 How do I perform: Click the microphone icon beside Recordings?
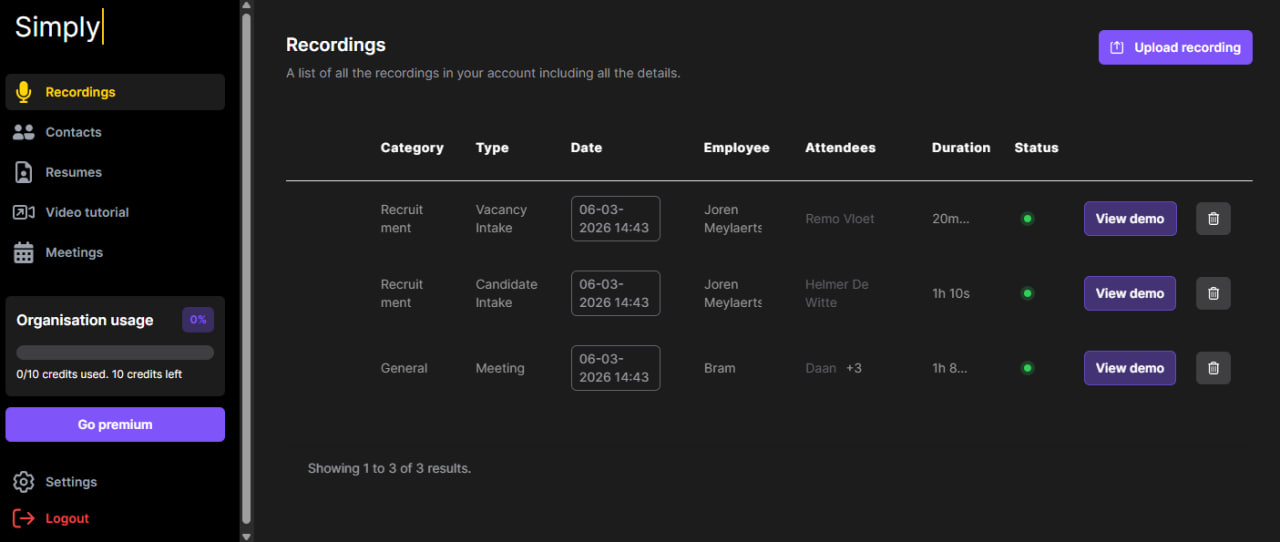24,92
